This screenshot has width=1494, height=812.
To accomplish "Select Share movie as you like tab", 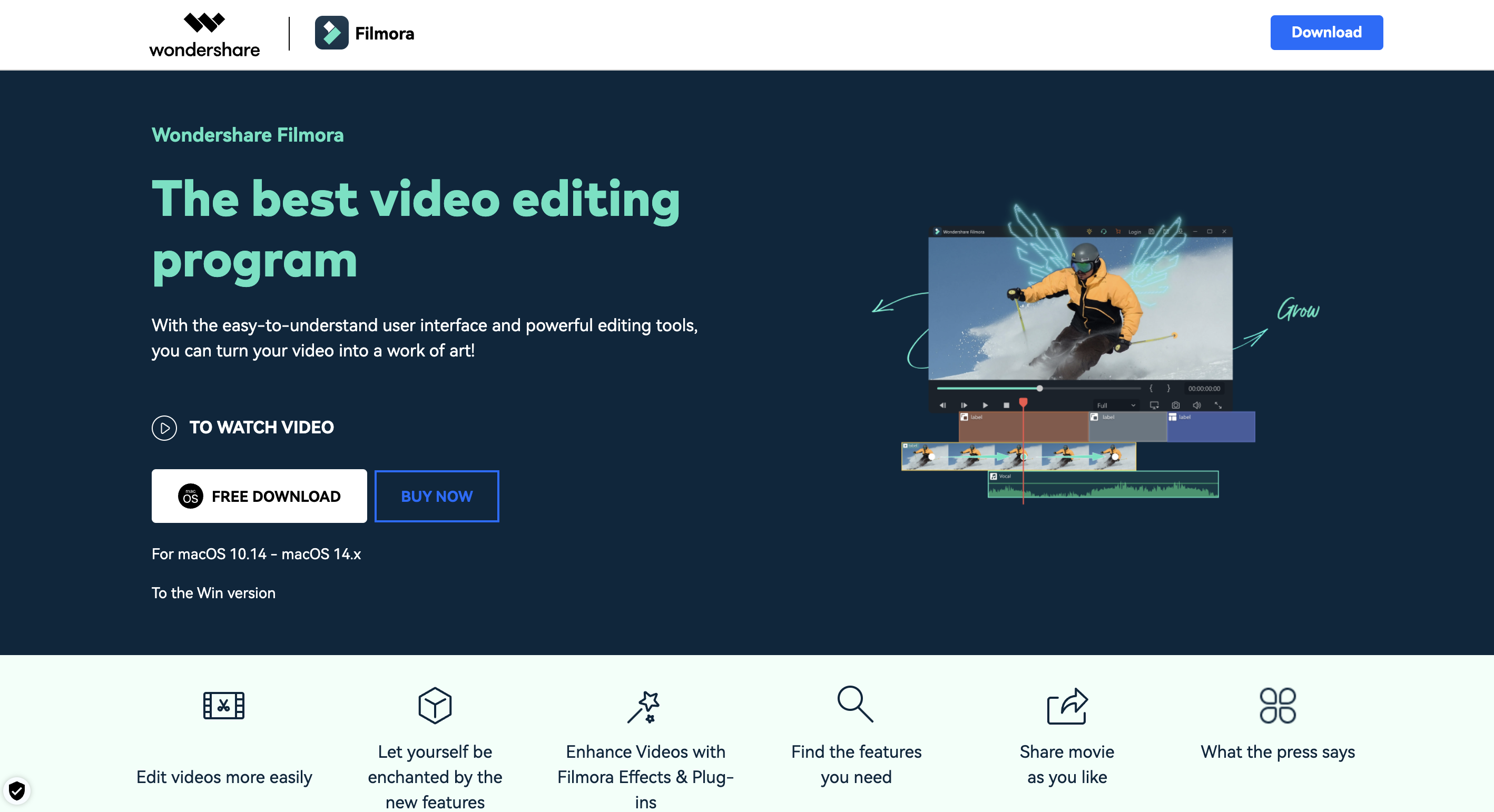I will click(x=1067, y=764).
